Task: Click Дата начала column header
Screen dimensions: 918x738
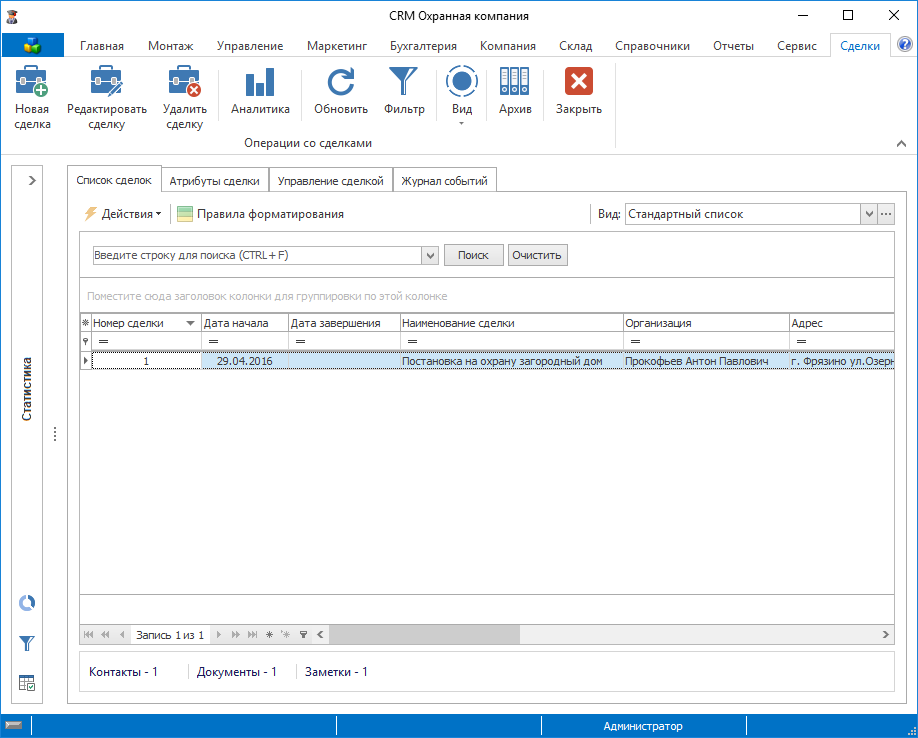Action: point(245,323)
